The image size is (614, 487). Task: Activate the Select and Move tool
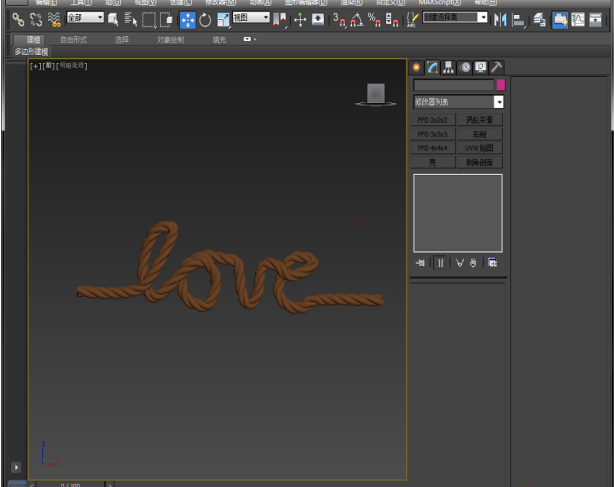188,20
